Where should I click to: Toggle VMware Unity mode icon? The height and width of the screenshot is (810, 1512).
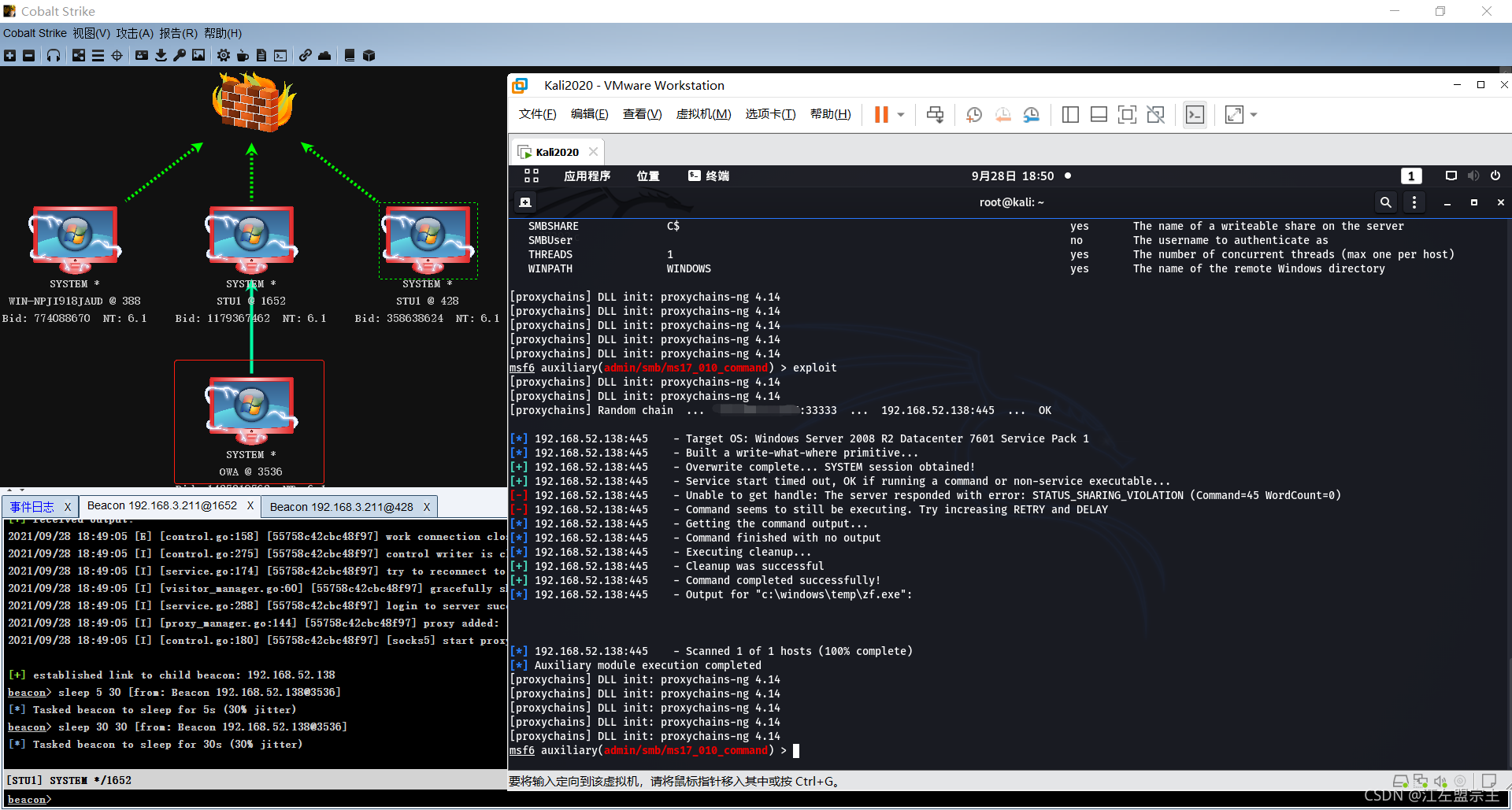(x=1155, y=115)
